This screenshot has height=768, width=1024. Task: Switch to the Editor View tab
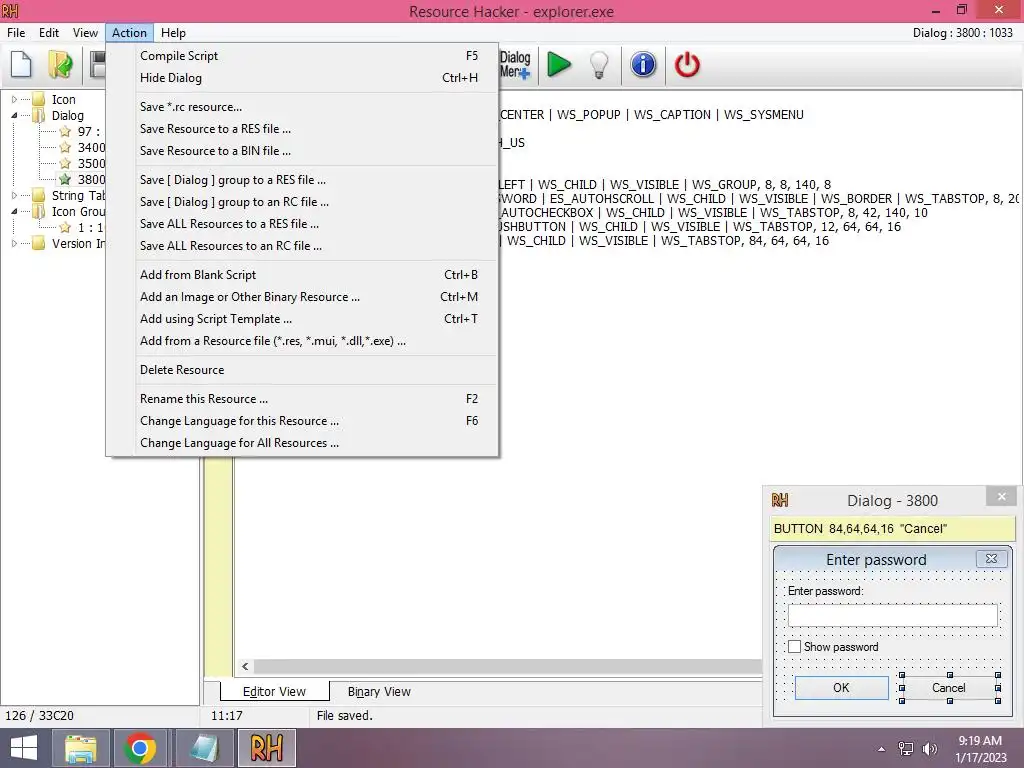[x=274, y=692]
